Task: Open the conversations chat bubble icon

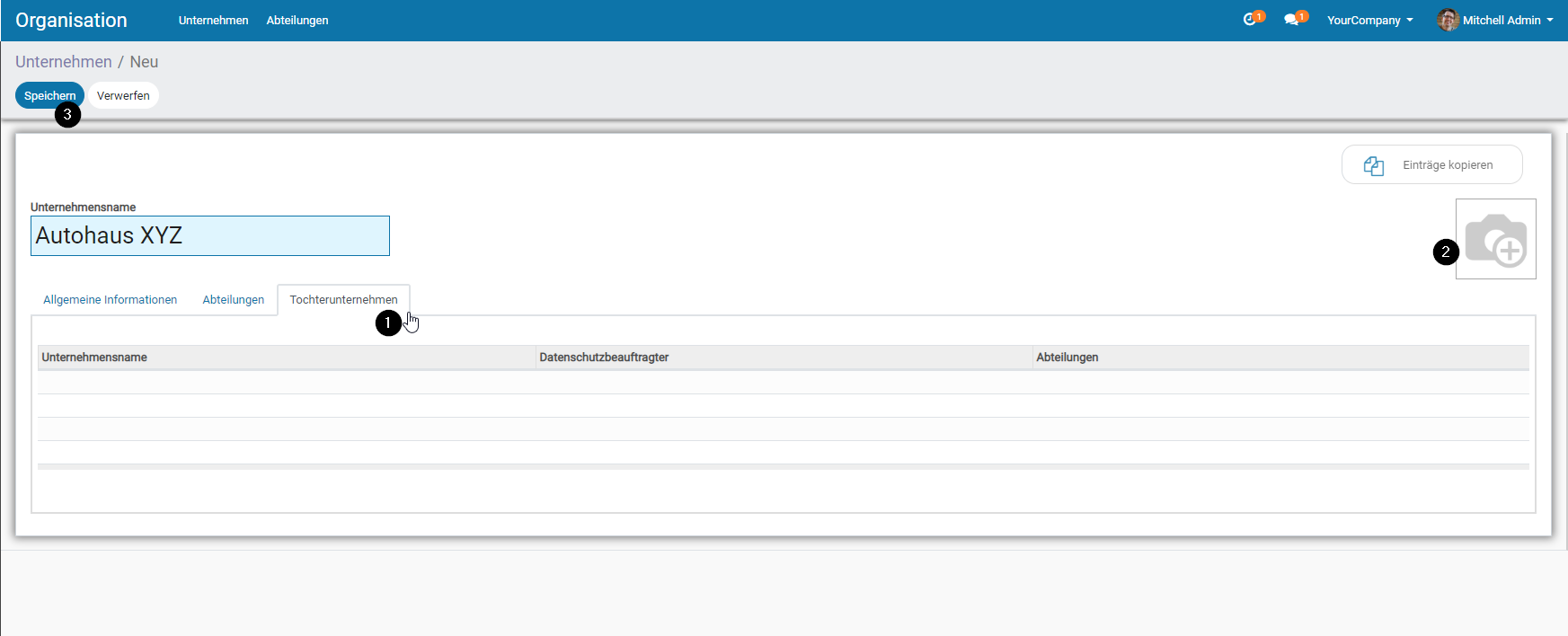Action: click(x=1291, y=20)
